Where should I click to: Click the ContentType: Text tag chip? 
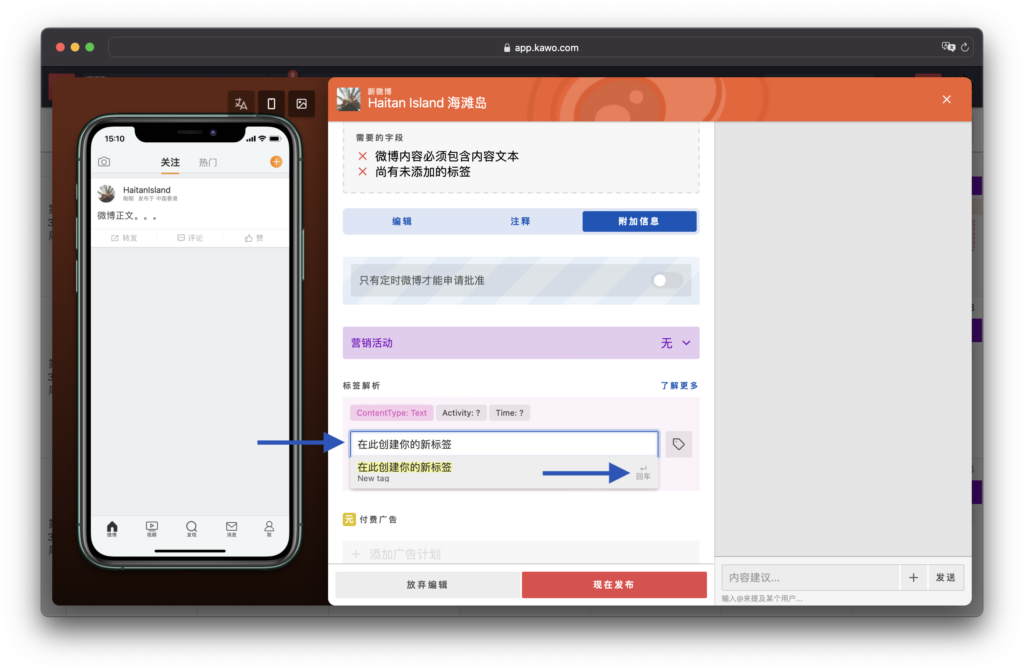click(x=391, y=412)
